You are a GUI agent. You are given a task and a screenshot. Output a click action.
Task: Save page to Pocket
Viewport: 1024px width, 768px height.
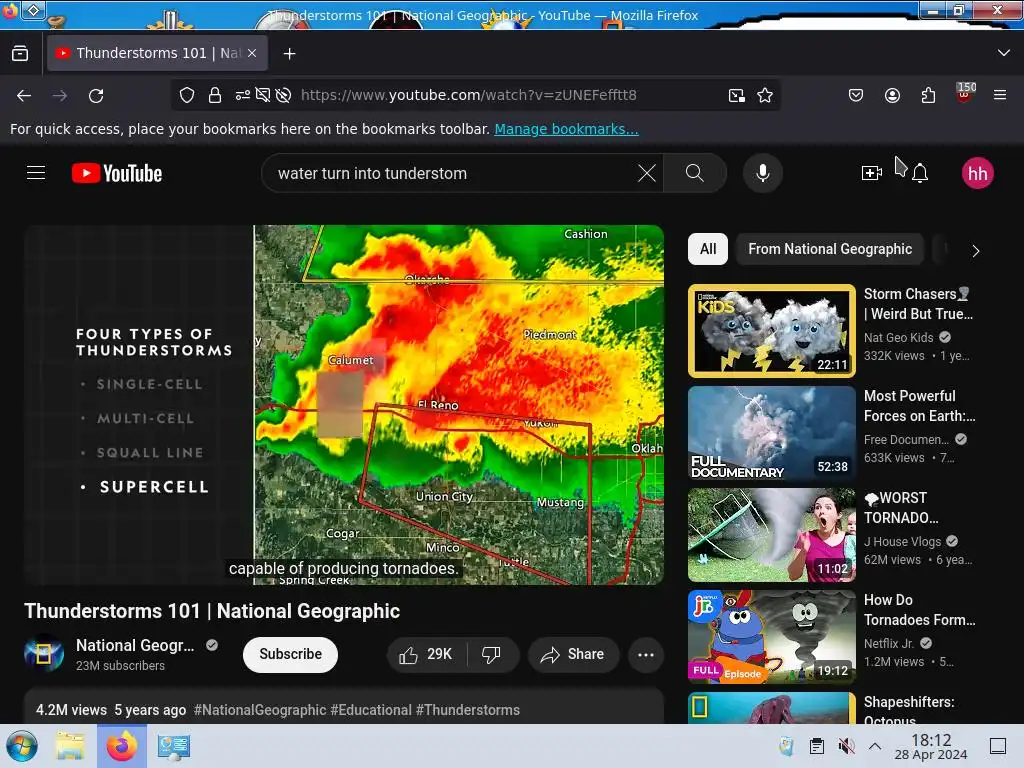[856, 95]
